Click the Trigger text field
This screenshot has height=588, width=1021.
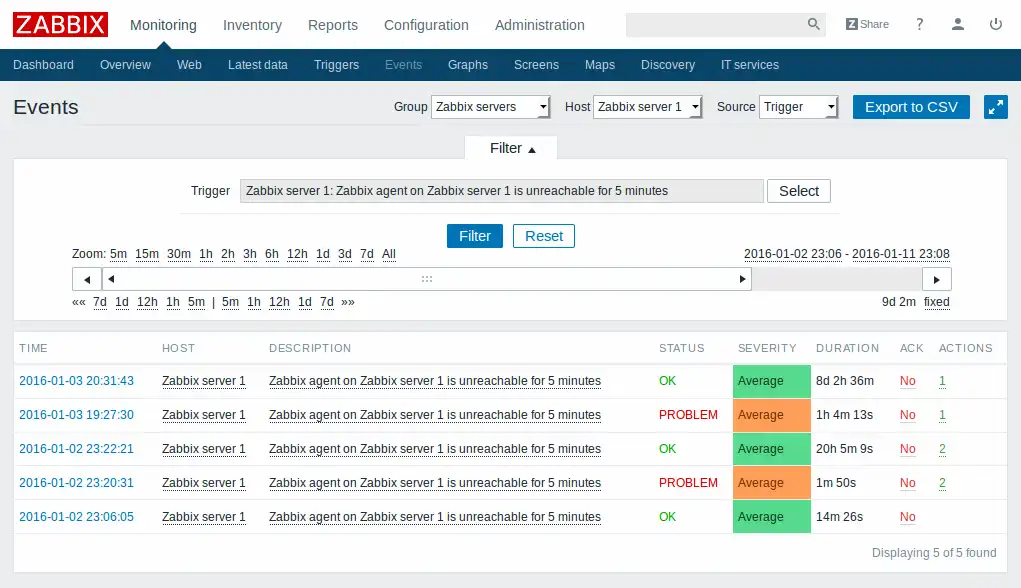[501, 191]
